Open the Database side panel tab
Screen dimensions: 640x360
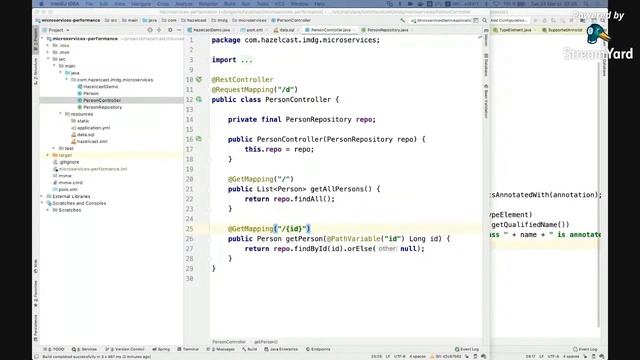[486, 65]
